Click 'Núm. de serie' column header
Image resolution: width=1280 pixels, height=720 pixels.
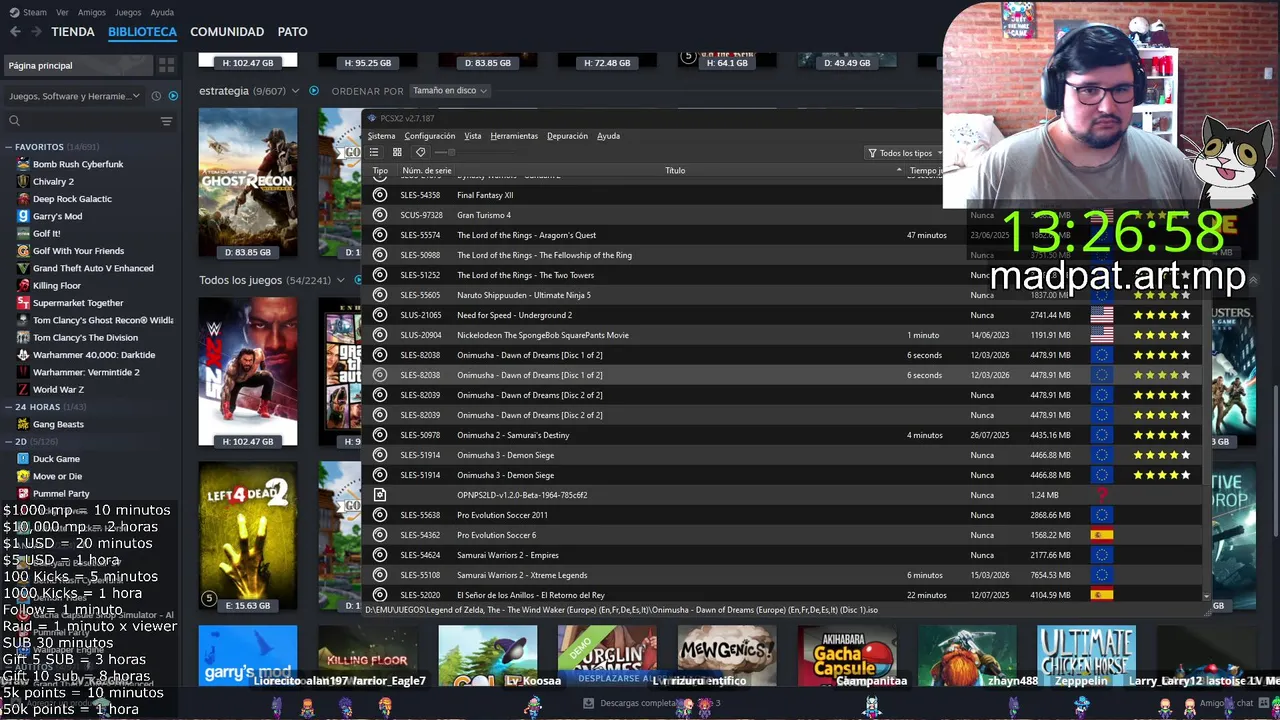point(427,170)
